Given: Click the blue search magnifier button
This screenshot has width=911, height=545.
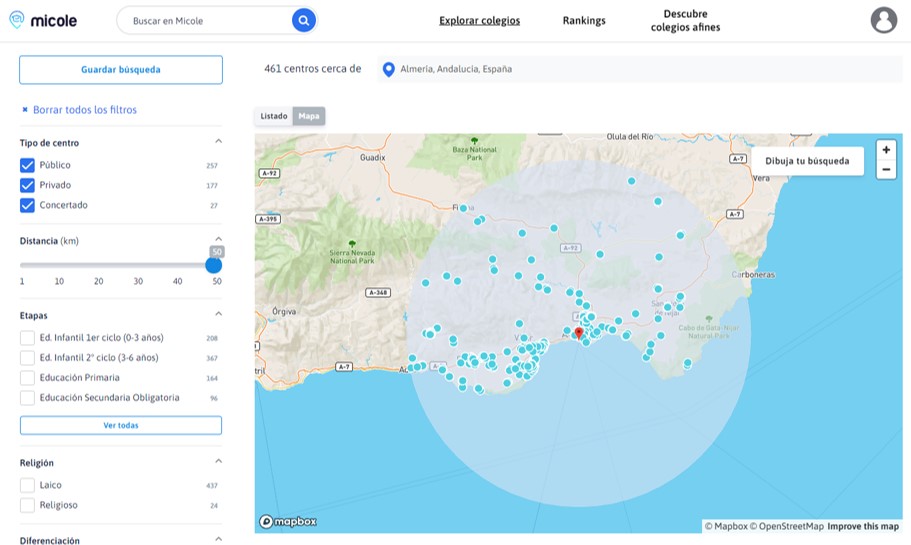Looking at the screenshot, I should coord(303,20).
